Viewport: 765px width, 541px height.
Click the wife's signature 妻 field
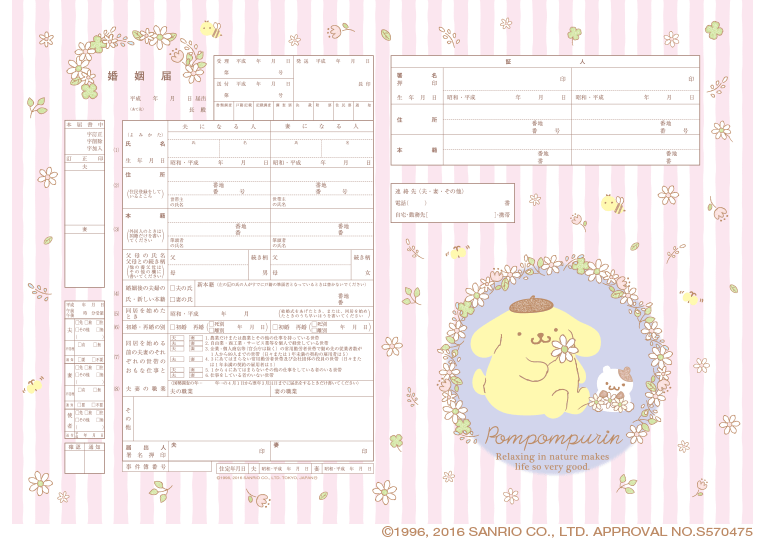322,451
